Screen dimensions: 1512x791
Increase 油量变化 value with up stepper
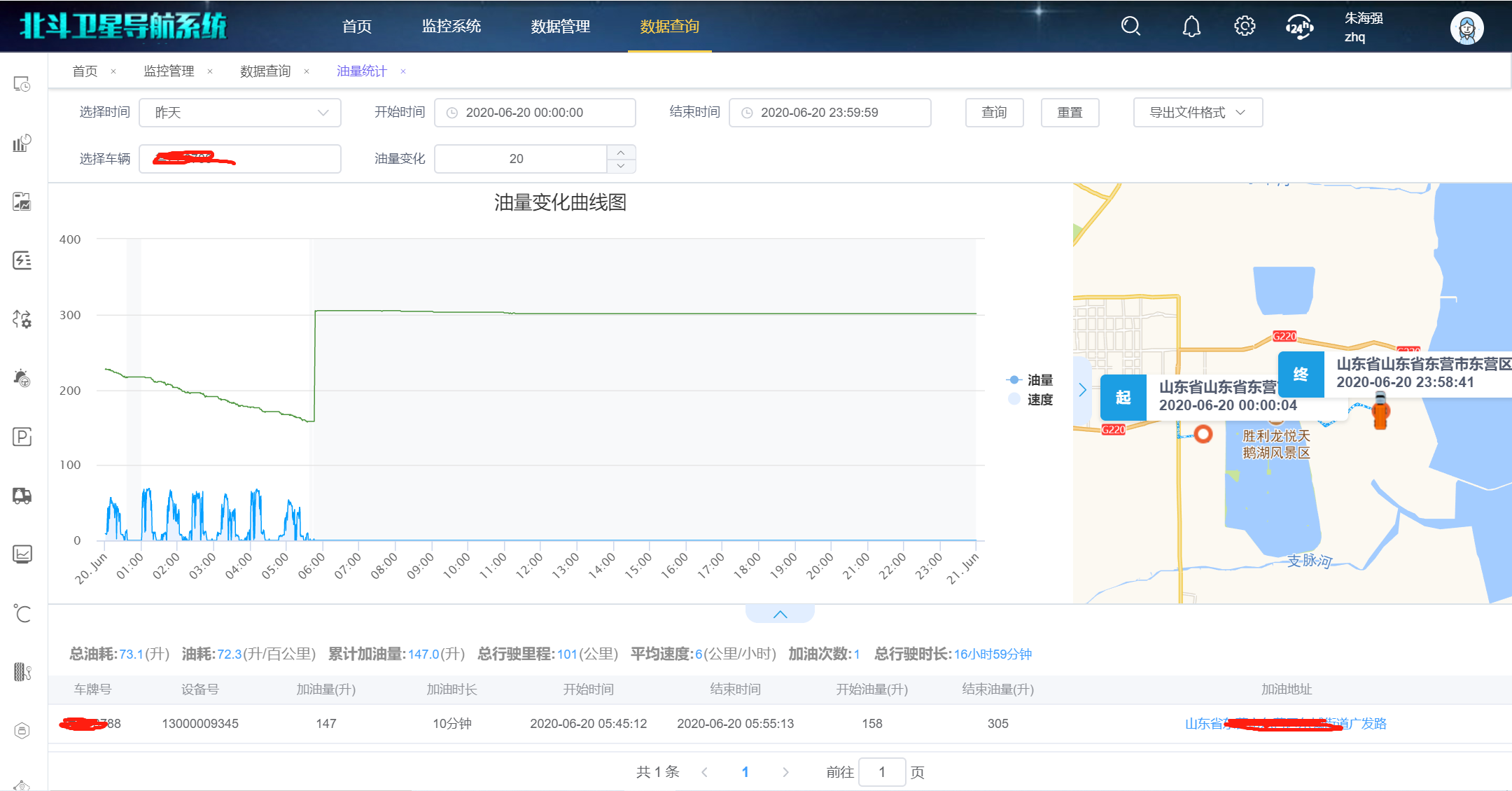click(621, 152)
